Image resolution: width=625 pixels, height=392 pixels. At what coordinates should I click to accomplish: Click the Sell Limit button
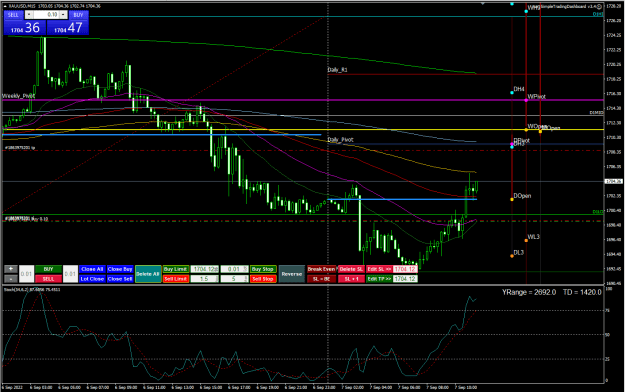coord(175,279)
